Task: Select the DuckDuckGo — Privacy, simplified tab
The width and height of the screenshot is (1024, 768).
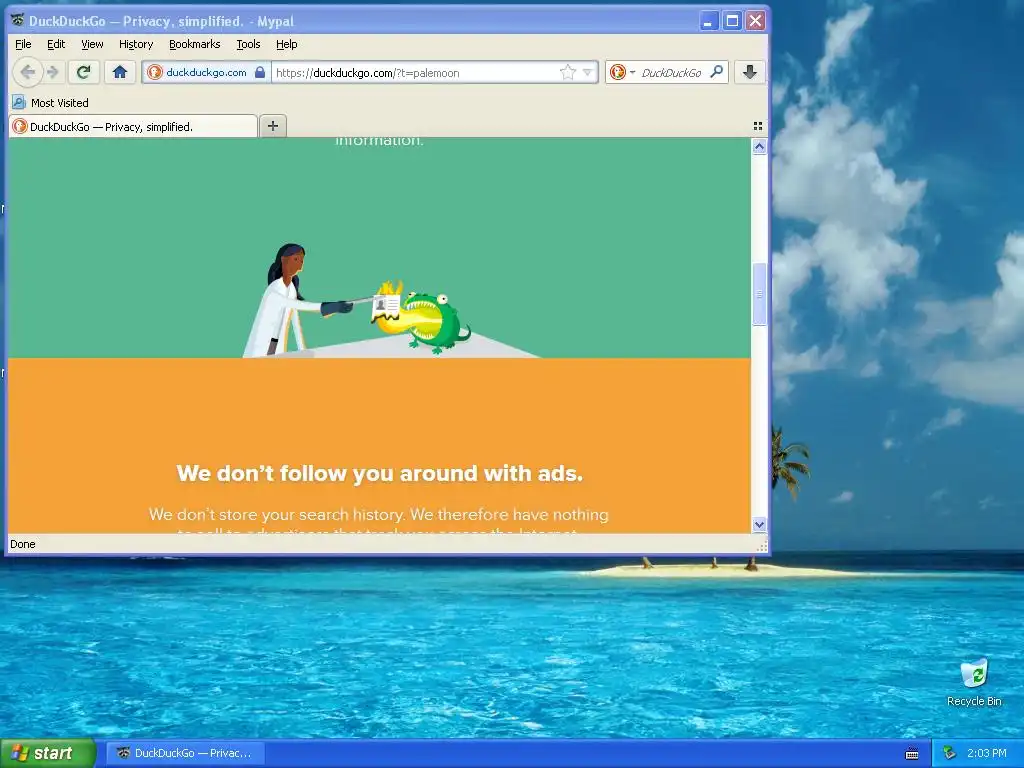Action: point(133,126)
